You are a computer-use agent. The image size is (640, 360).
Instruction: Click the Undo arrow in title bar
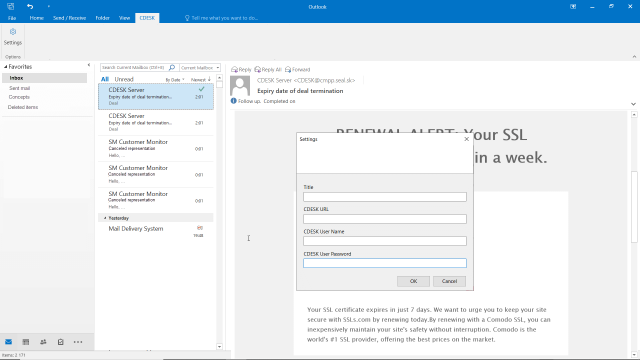[x=30, y=7]
